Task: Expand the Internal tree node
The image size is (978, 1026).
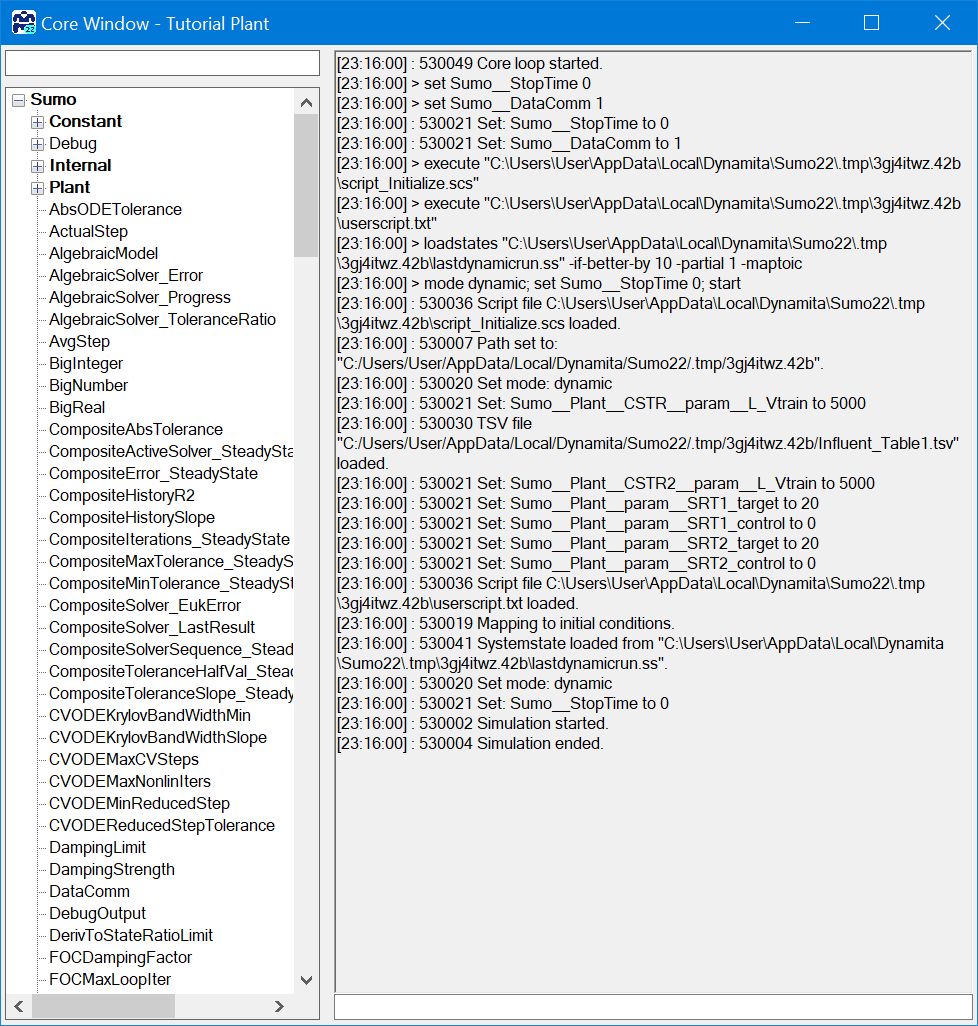Action: (x=38, y=166)
